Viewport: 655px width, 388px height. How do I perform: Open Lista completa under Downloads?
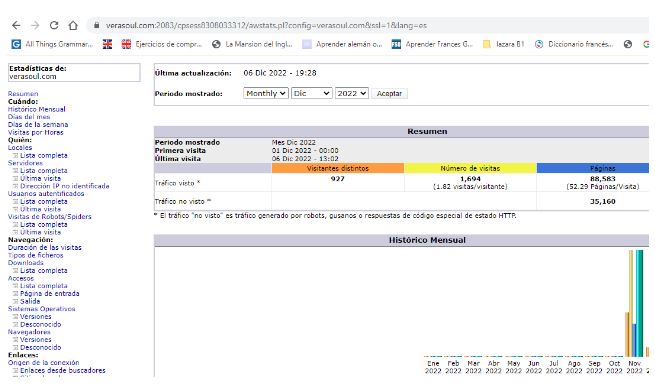pos(43,270)
